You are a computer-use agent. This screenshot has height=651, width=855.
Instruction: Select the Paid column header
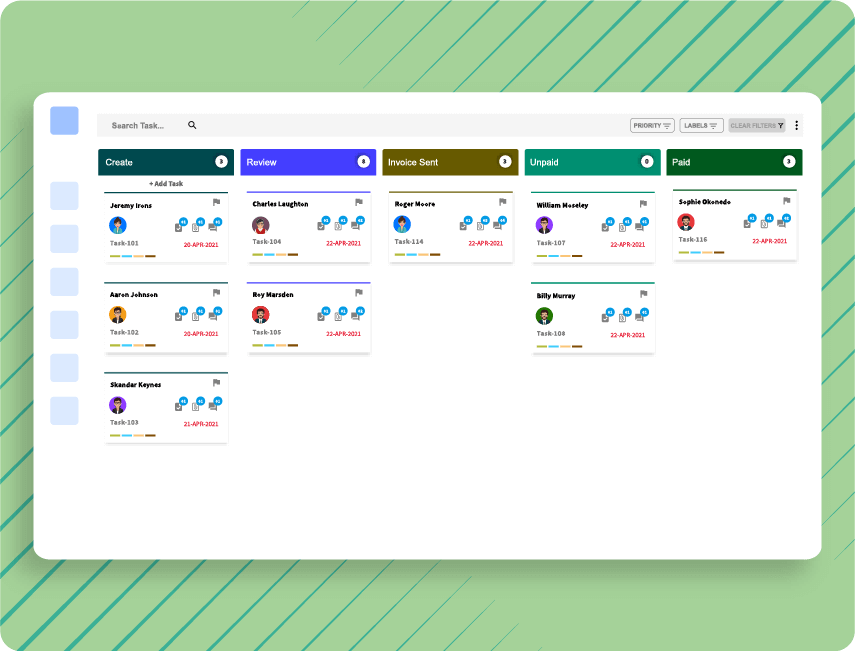pyautogui.click(x=733, y=161)
